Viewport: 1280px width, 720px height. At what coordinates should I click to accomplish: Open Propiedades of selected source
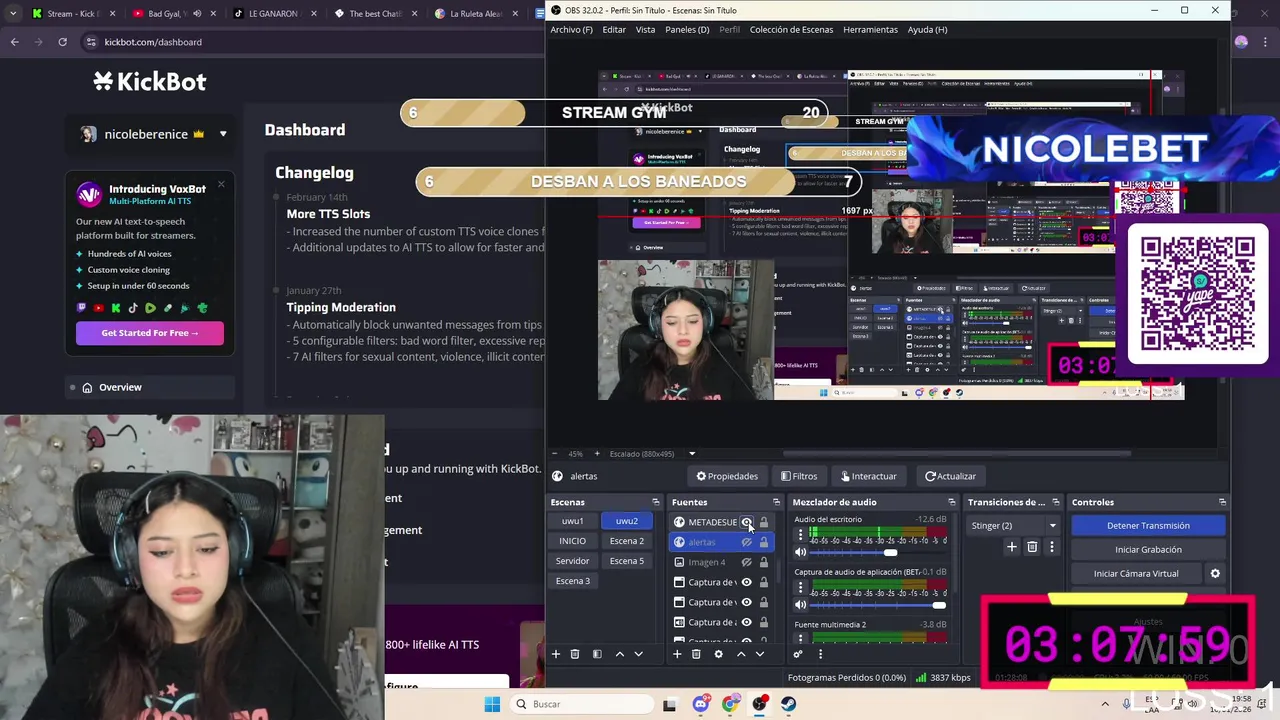[x=727, y=476]
